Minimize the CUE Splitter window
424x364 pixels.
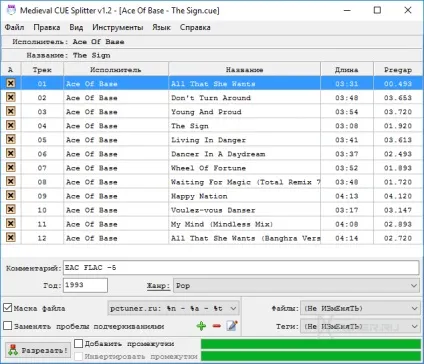click(x=347, y=10)
